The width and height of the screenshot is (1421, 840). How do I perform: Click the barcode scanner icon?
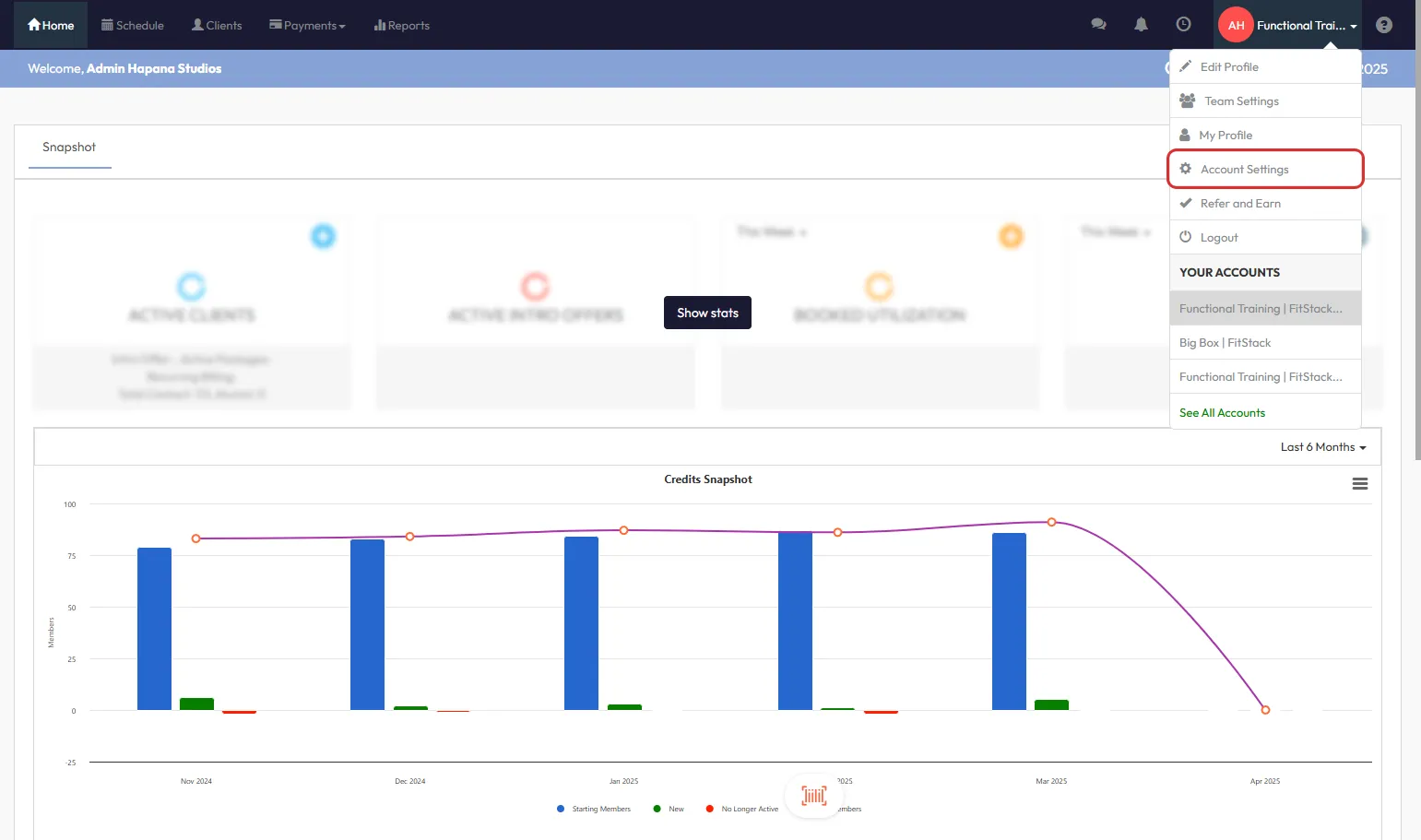[813, 796]
